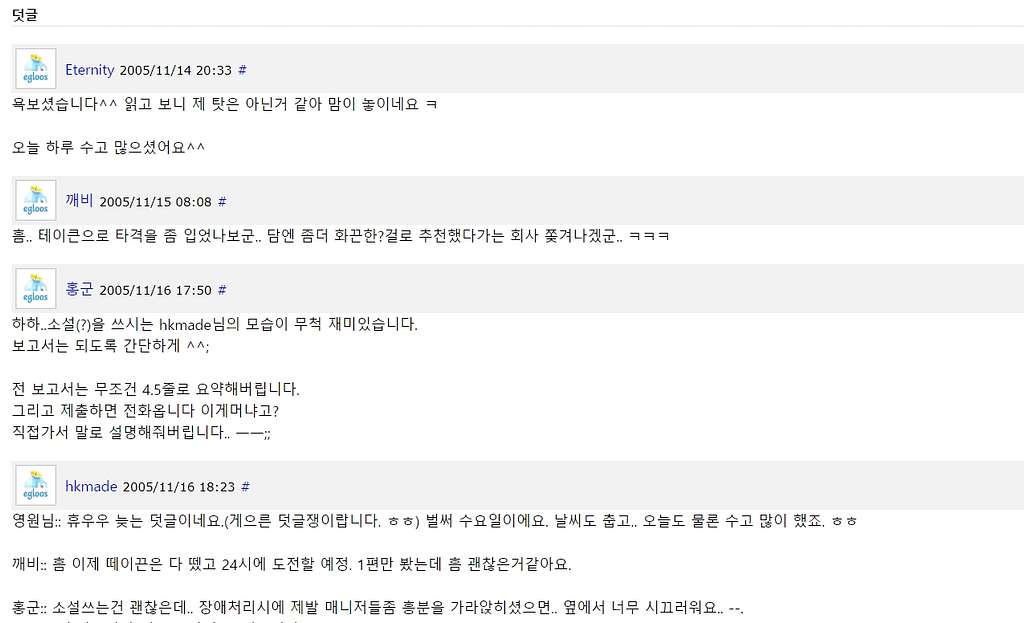Click 홍군's egloos avatar icon
1024x623 pixels.
(x=36, y=289)
